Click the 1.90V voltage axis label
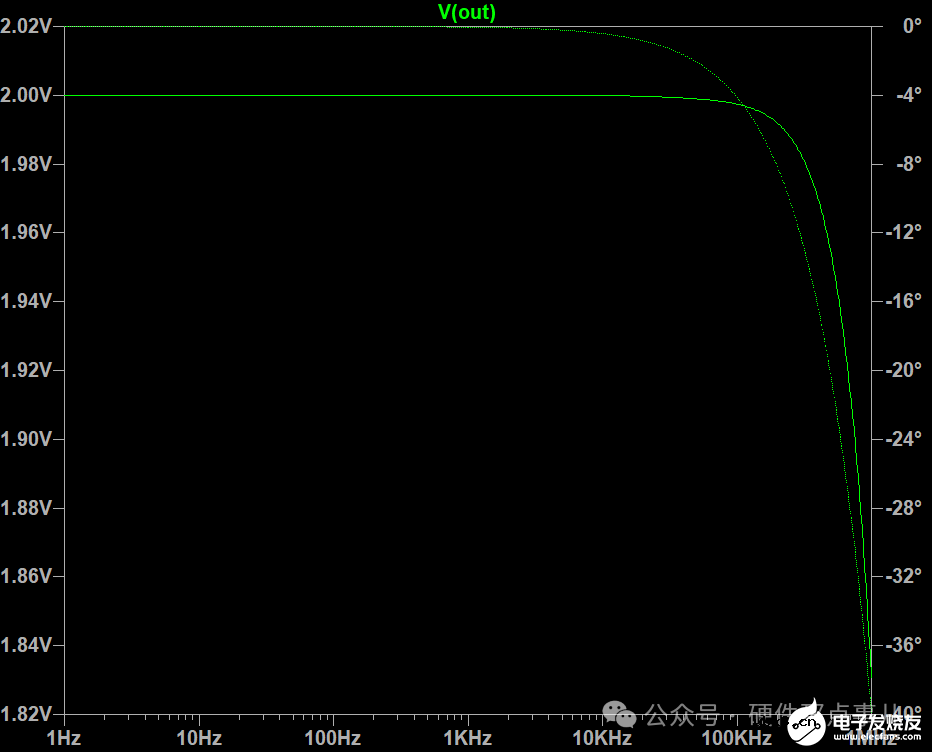 point(26,439)
